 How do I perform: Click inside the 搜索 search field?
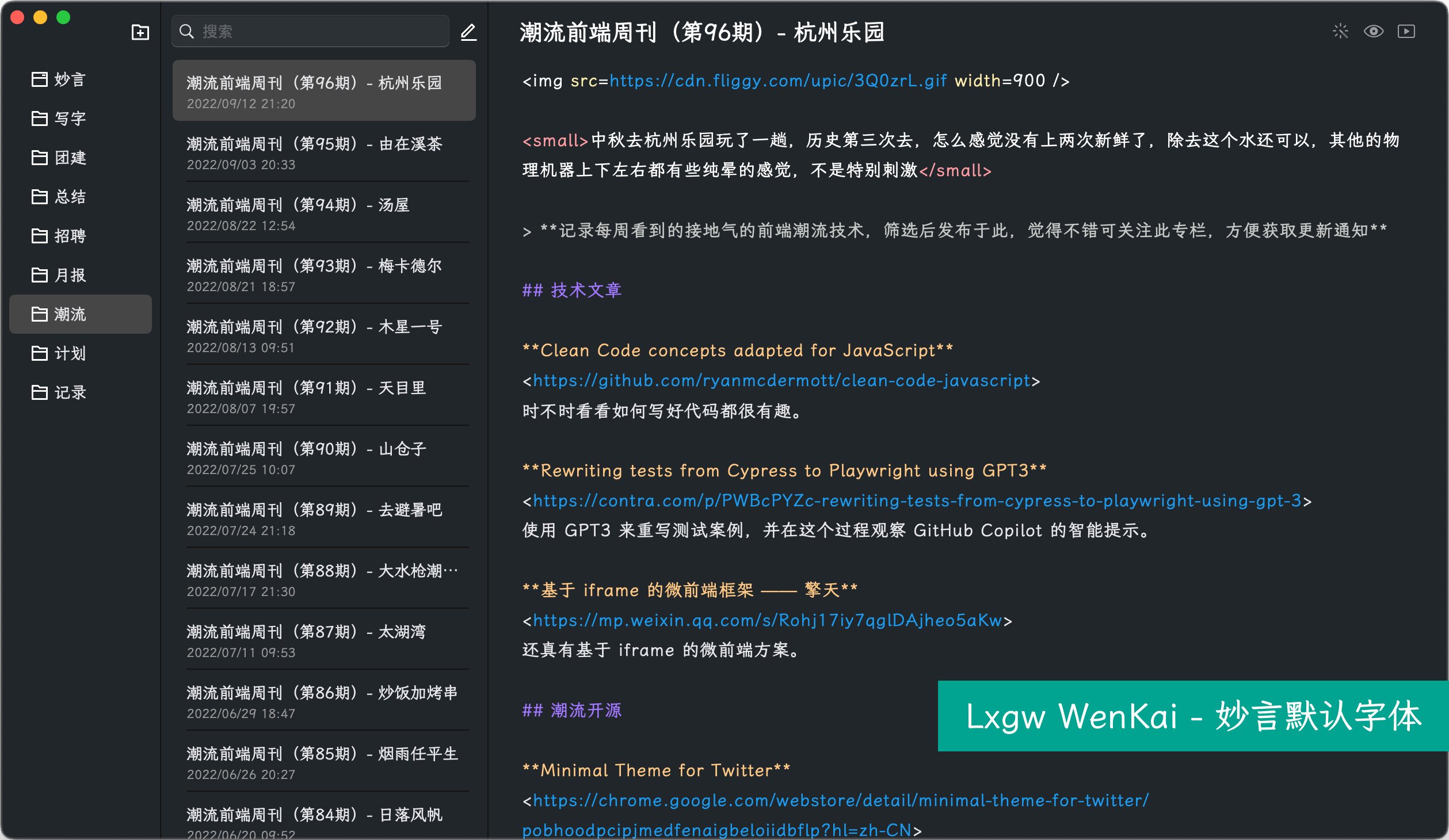[310, 31]
